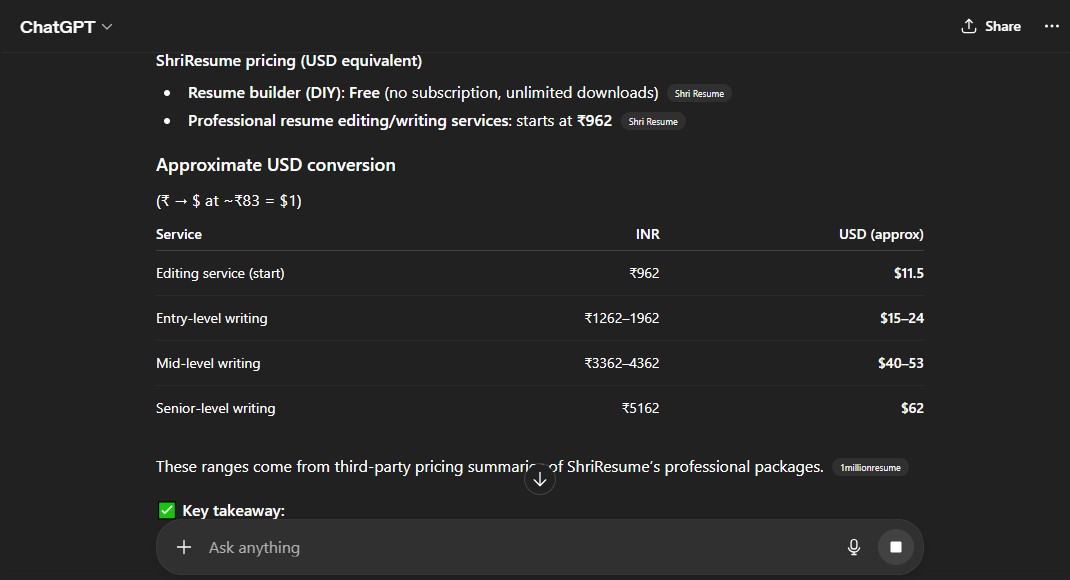1070x580 pixels.
Task: Click the green checkmark beside Key takeaway
Action: 165,510
